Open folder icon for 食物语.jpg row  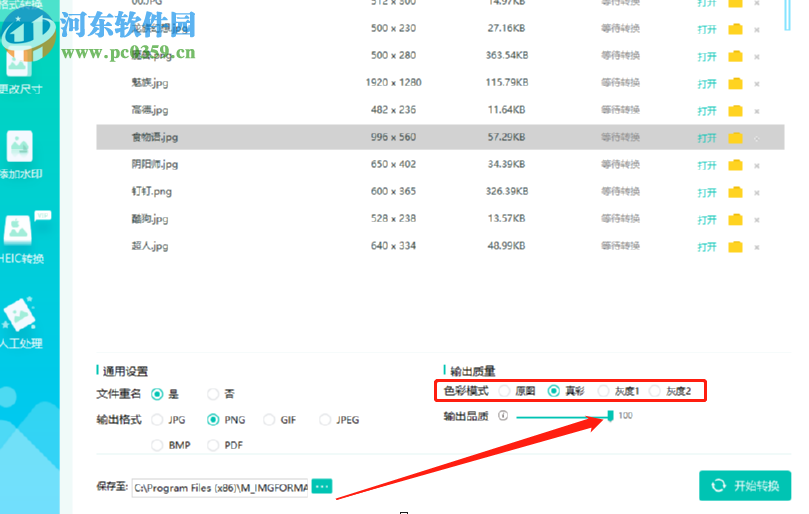(735, 138)
